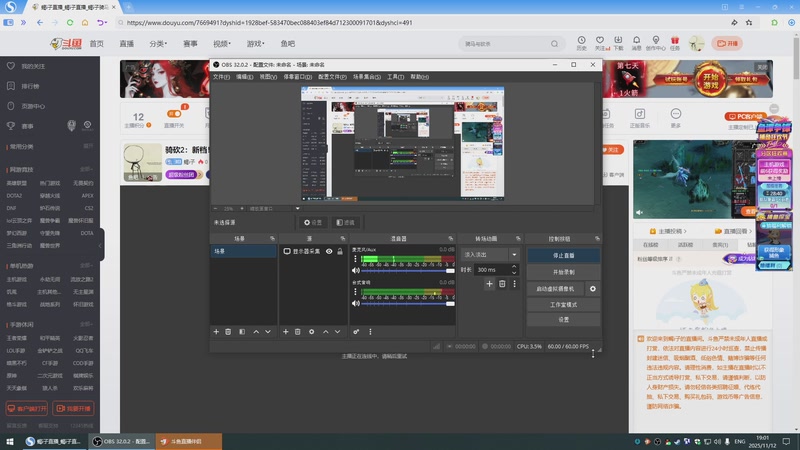Open virtual camera settings gear
This screenshot has width=800, height=450.
click(592, 289)
